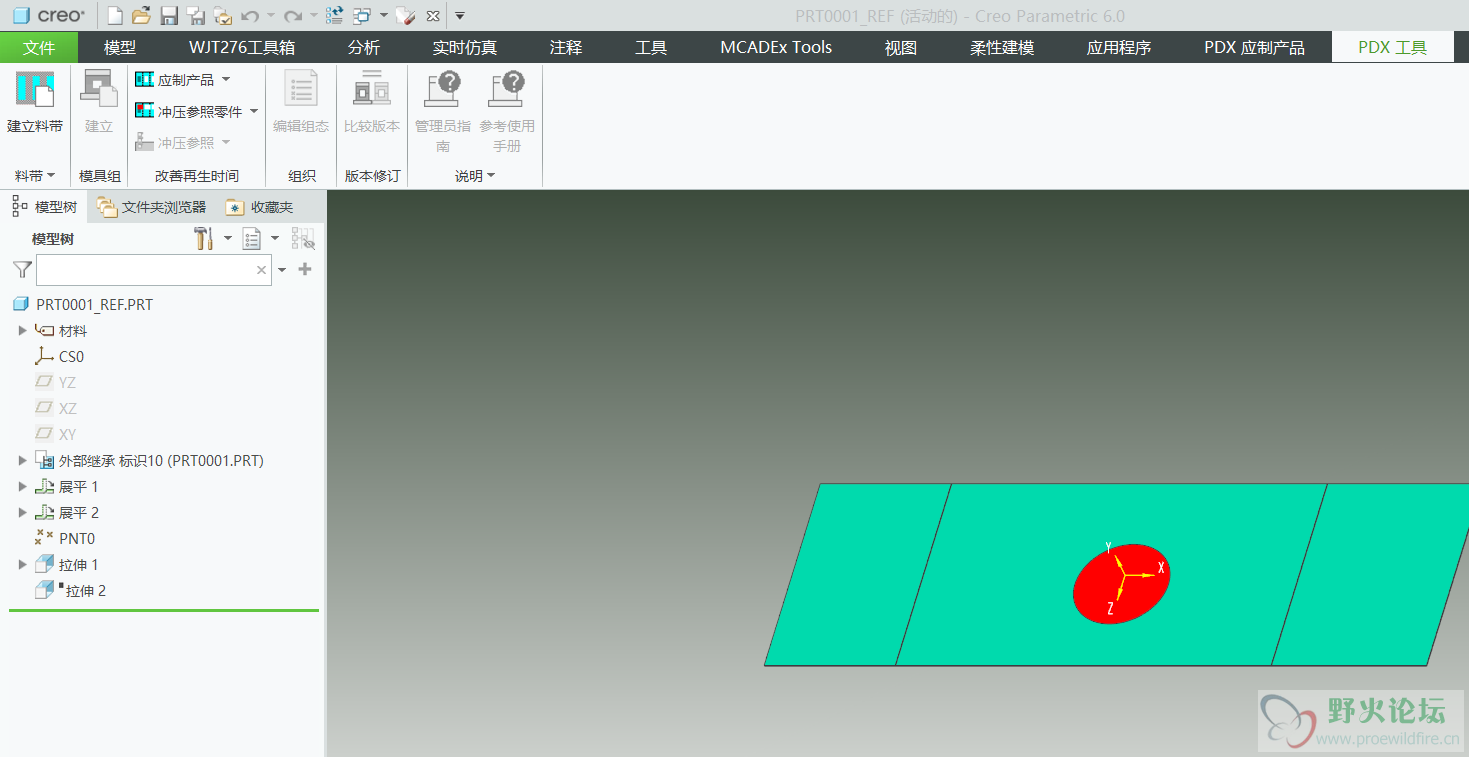The image size is (1469, 757).
Task: Click the tree columns list icon
Action: (252, 238)
